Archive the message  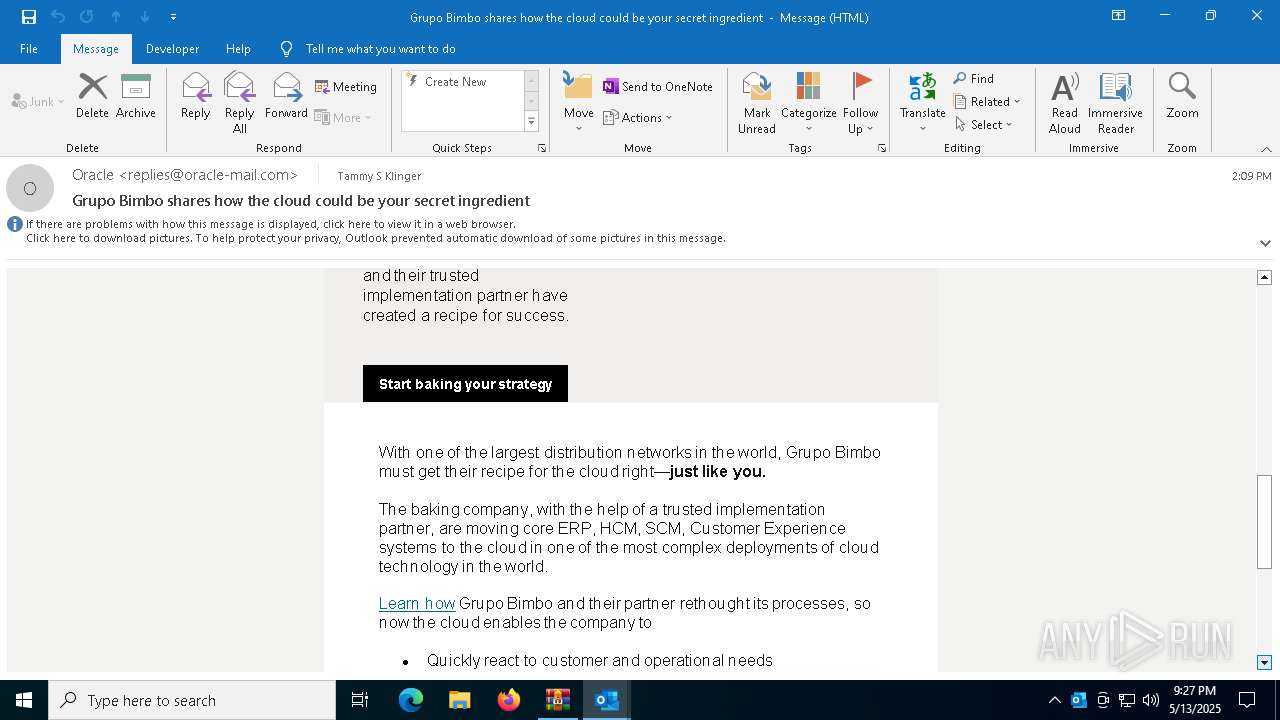tap(136, 97)
